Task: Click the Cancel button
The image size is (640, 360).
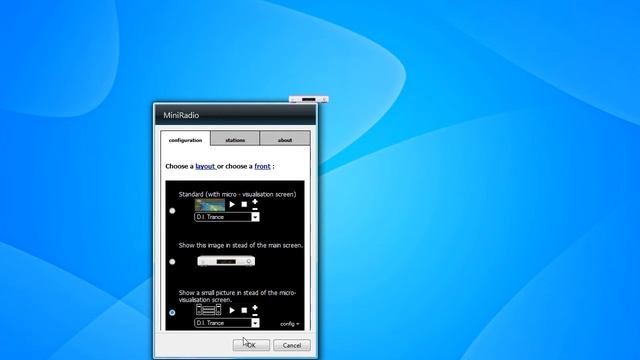Action: point(292,345)
